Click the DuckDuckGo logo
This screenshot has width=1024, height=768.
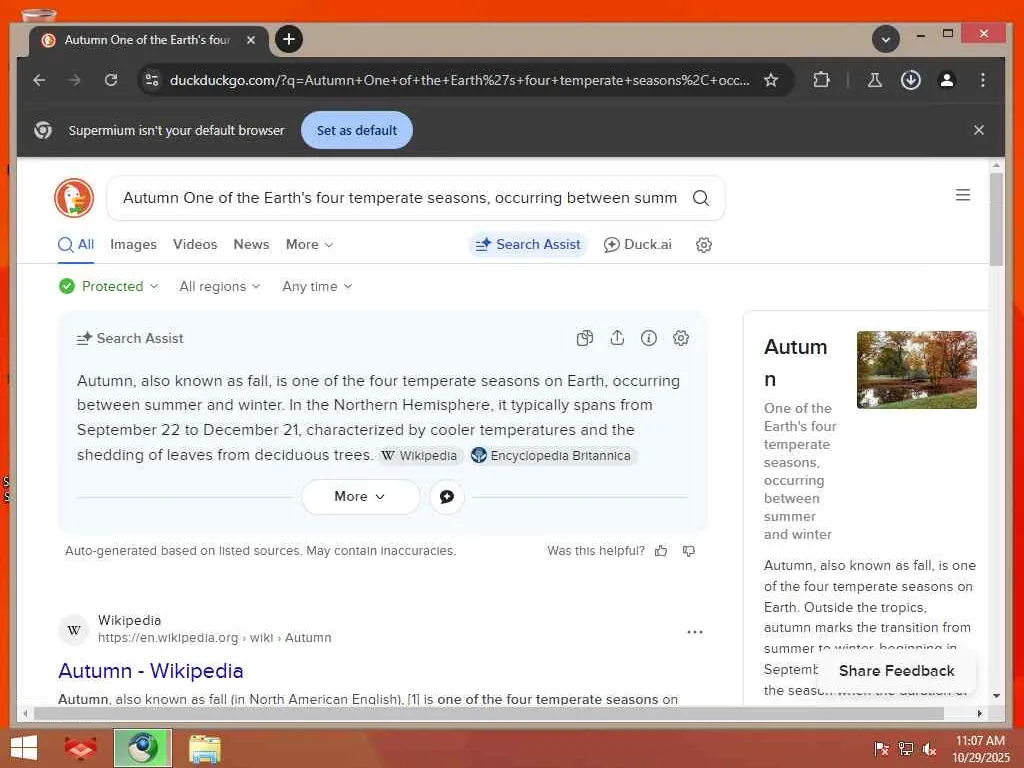coord(74,198)
